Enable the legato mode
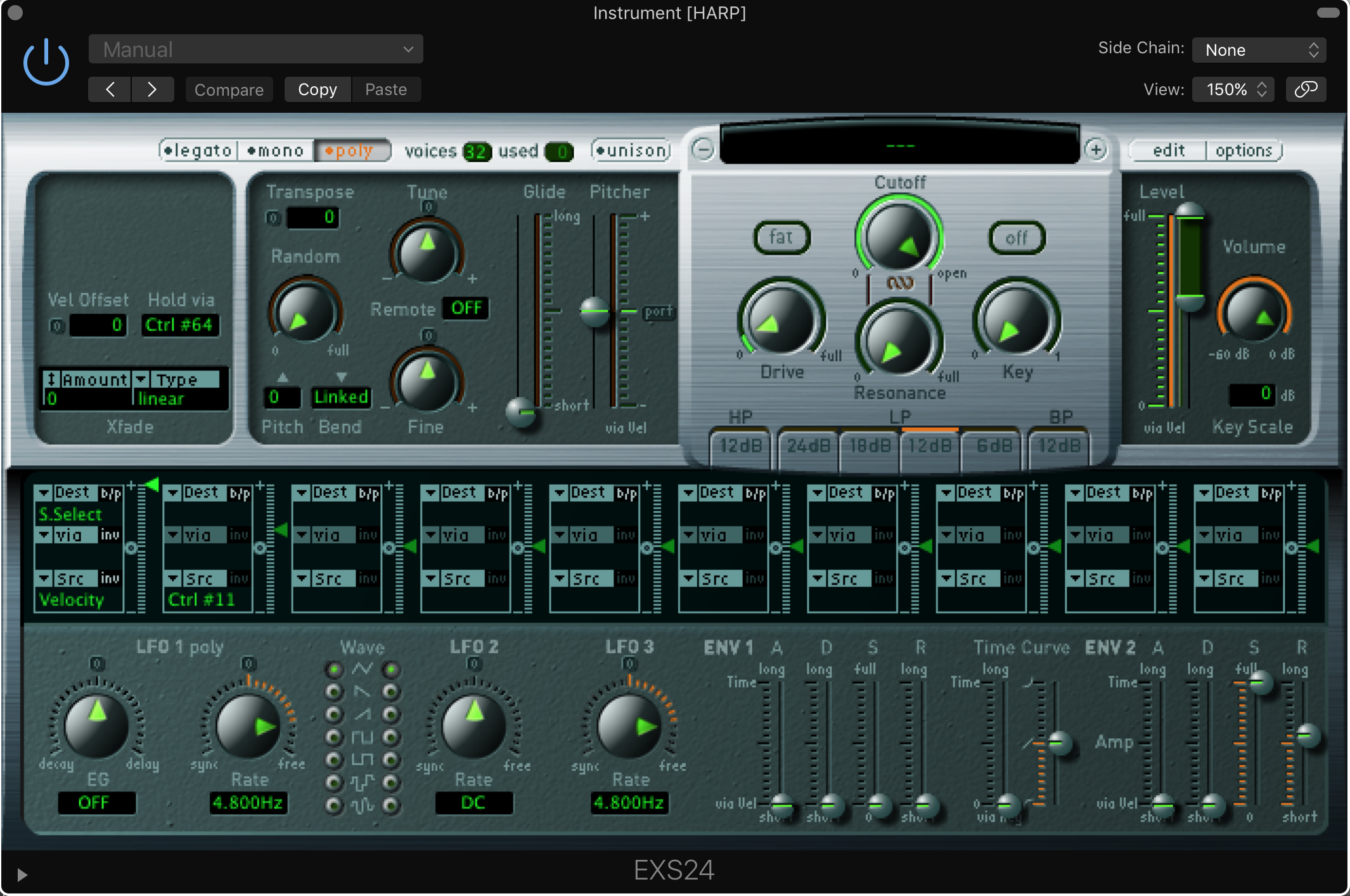Viewport: 1350px width, 896px height. [x=198, y=151]
